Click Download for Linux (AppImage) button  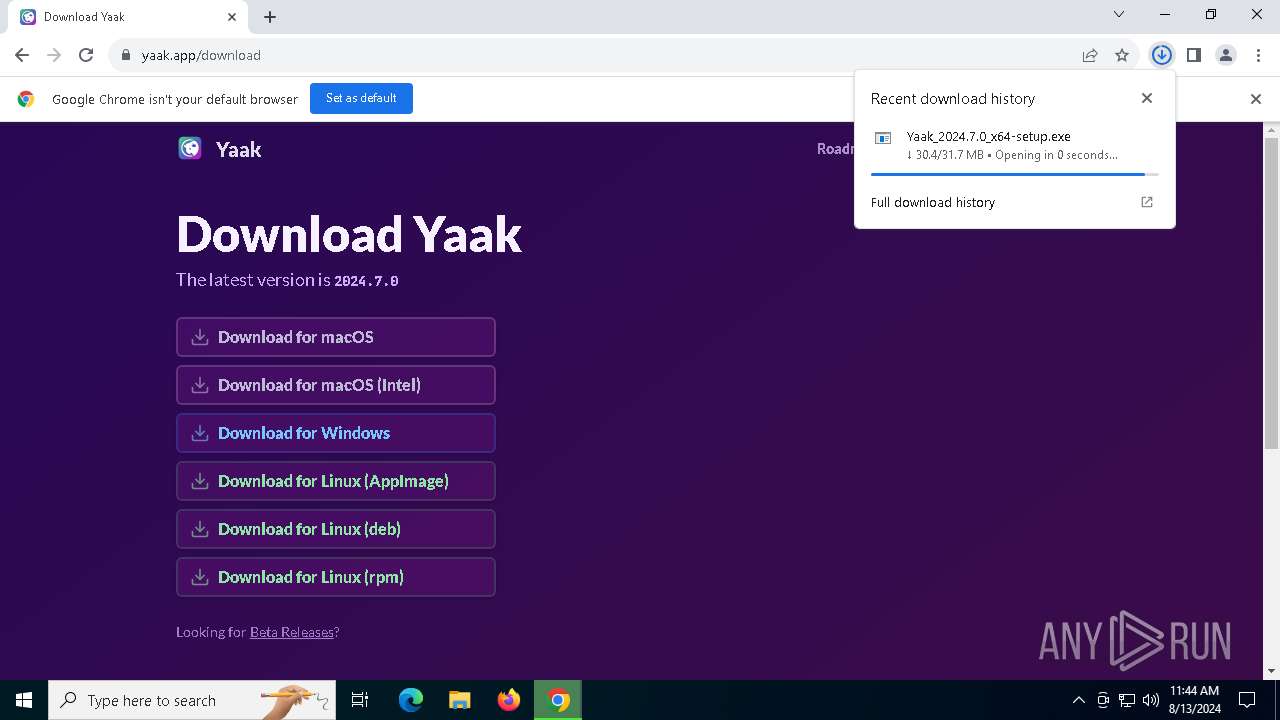tap(336, 481)
